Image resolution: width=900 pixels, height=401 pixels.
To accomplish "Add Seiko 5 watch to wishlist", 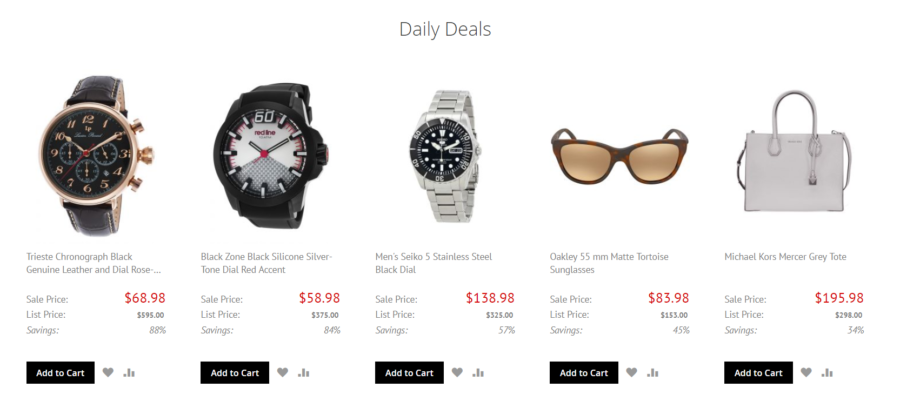I will [457, 372].
